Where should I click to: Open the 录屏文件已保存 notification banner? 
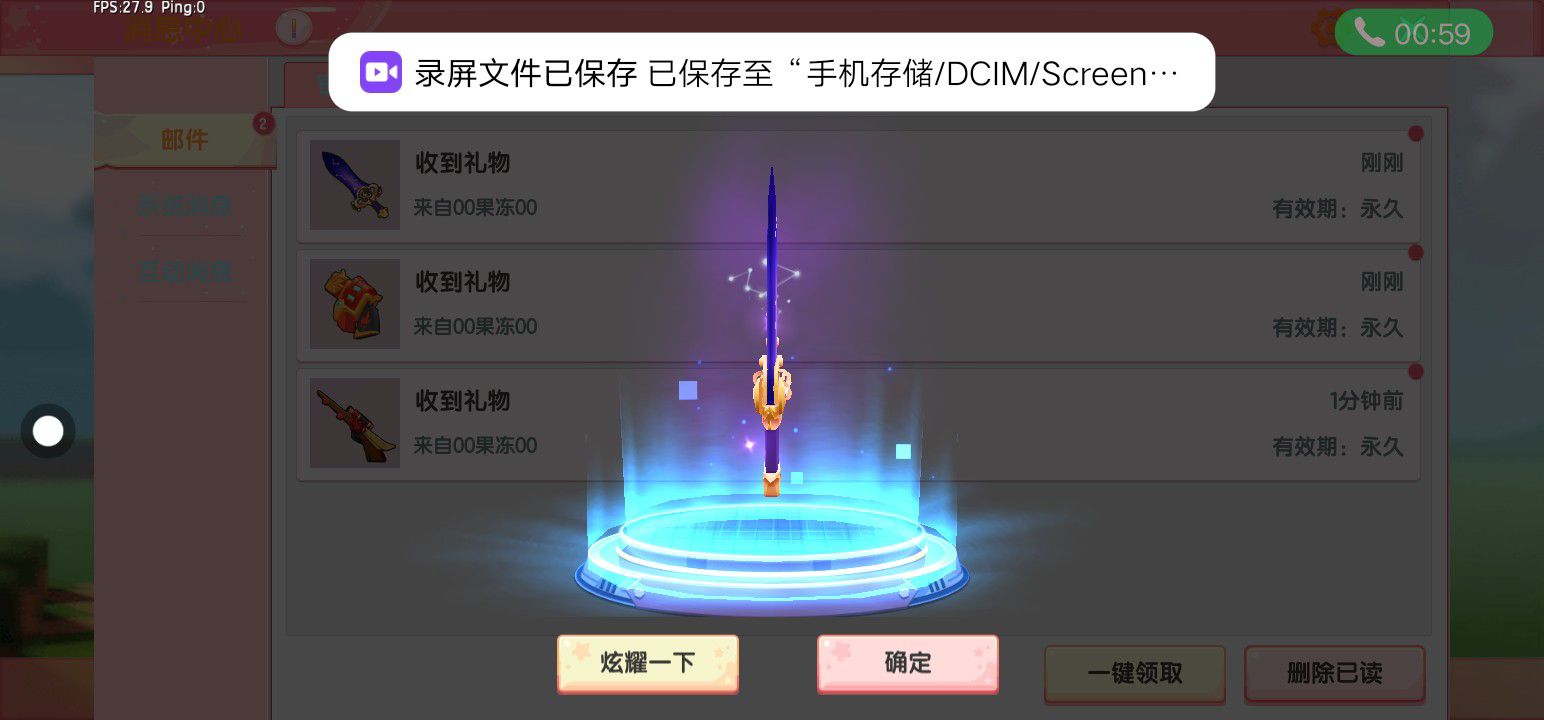(772, 72)
